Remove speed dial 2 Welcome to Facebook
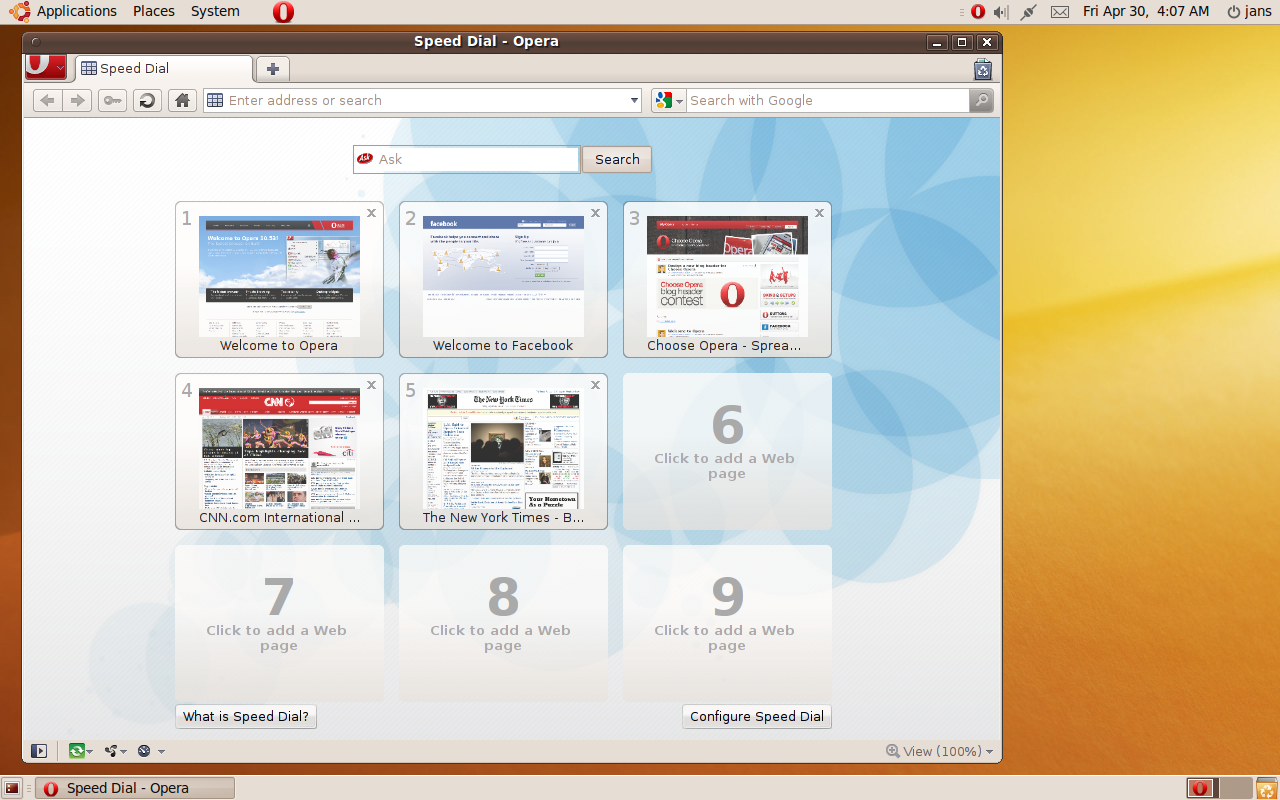The height and width of the screenshot is (800, 1280). tap(595, 213)
